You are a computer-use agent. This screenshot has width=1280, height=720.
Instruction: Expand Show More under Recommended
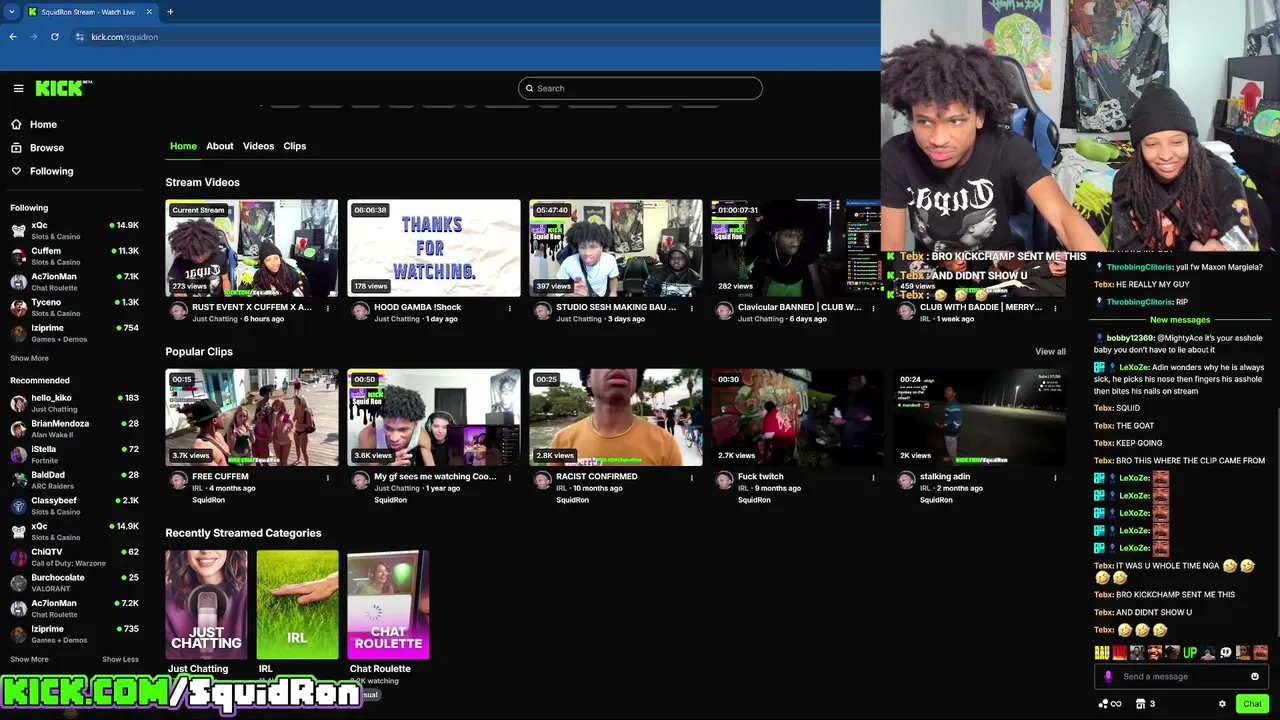tap(29, 659)
